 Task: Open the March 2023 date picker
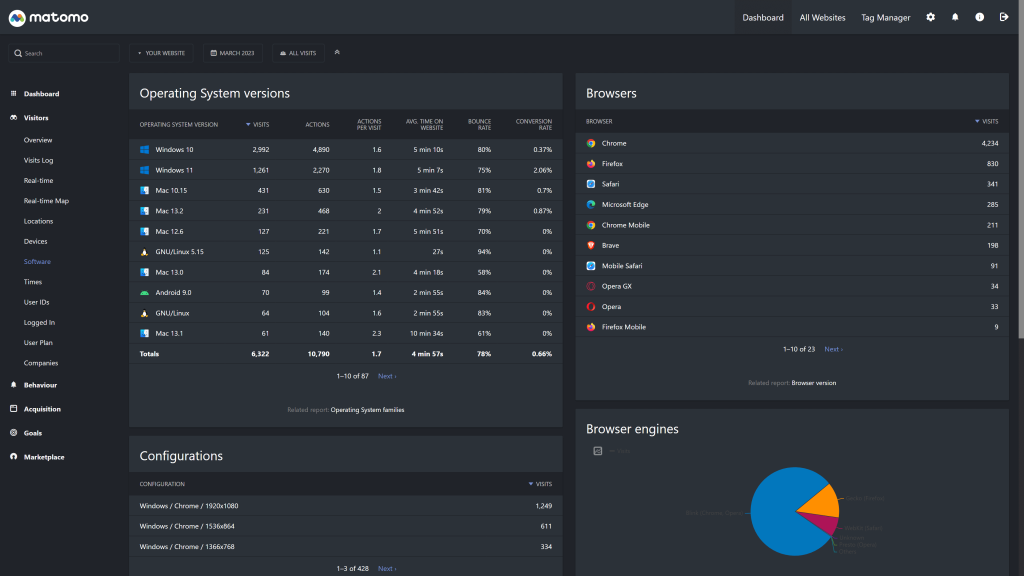pos(232,53)
